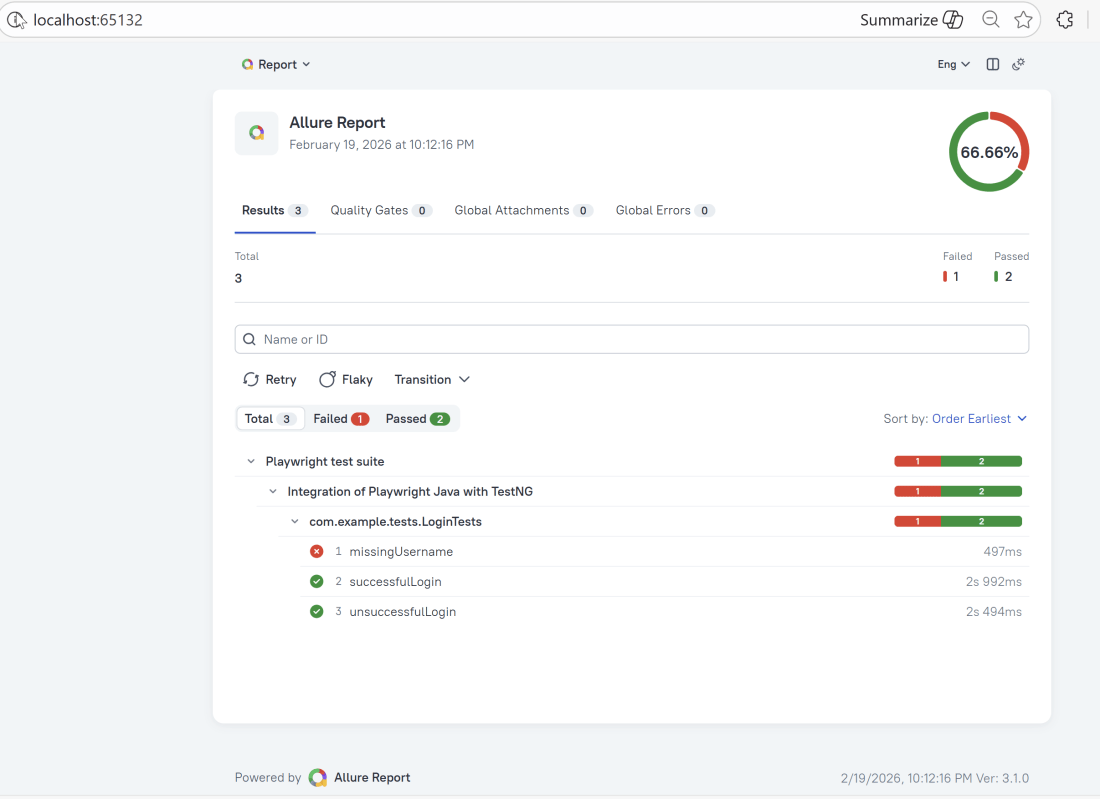Open the Transition filter dropdown
The image size is (1100, 799).
pos(432,380)
